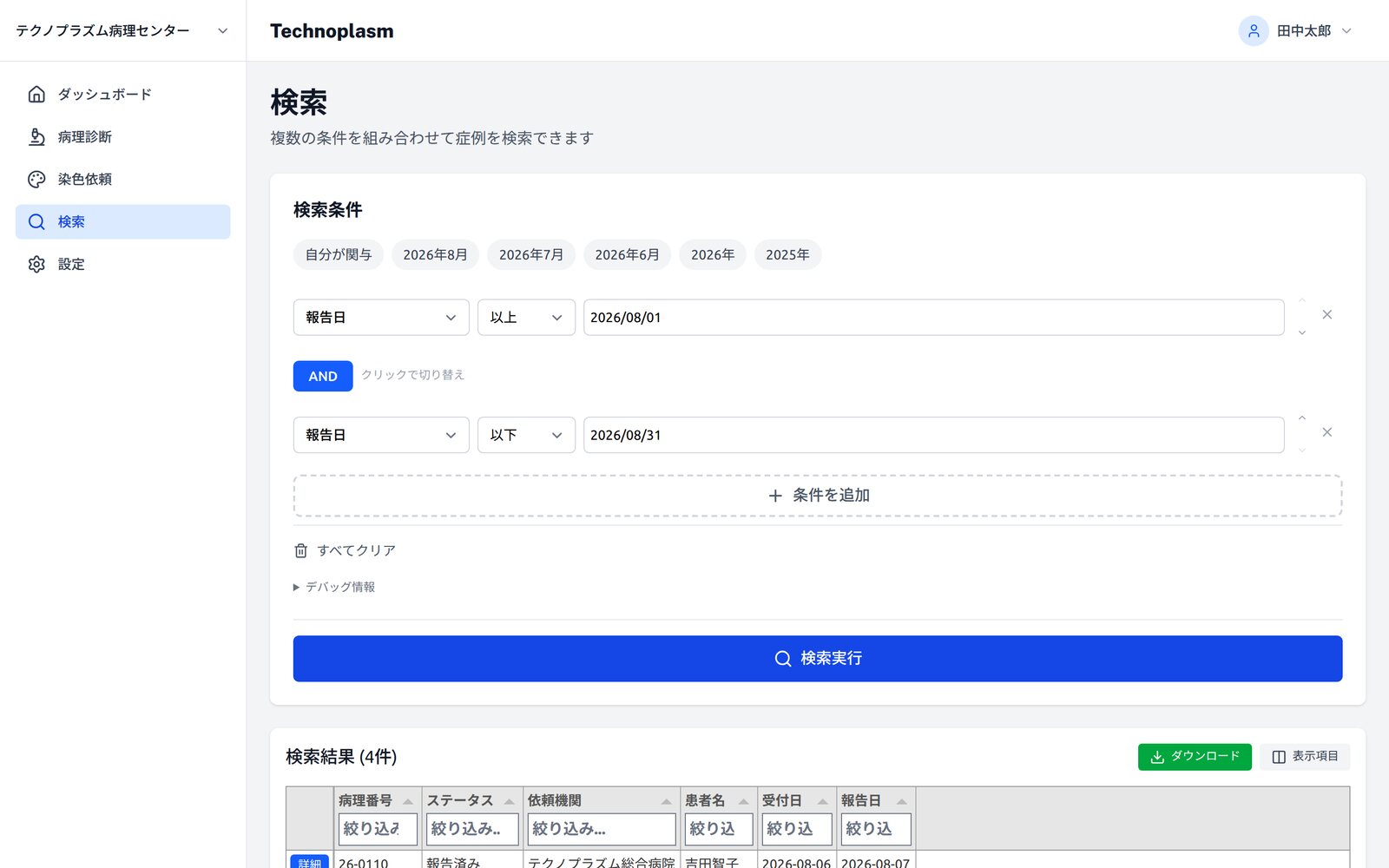Open the 以上 operator dropdown
The height and width of the screenshot is (868, 1389).
(x=526, y=318)
